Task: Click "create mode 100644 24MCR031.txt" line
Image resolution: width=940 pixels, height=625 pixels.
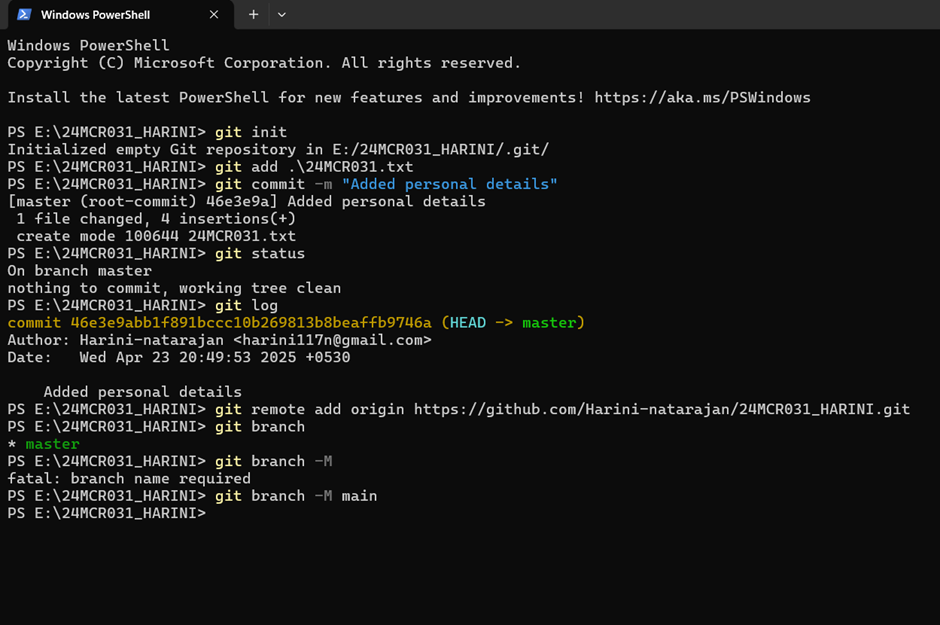Action: point(156,236)
